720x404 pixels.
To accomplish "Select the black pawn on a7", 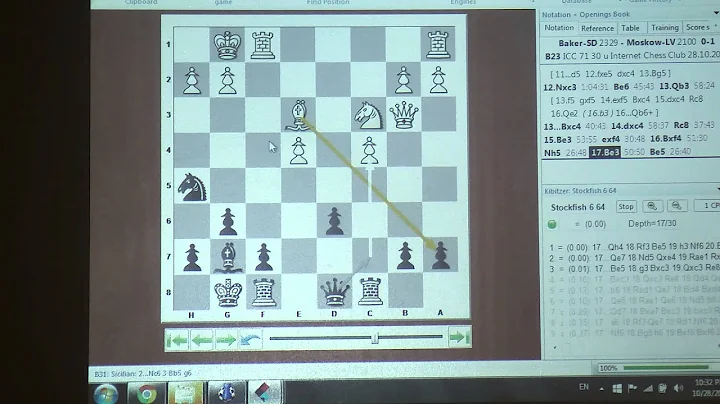I will [x=440, y=256].
